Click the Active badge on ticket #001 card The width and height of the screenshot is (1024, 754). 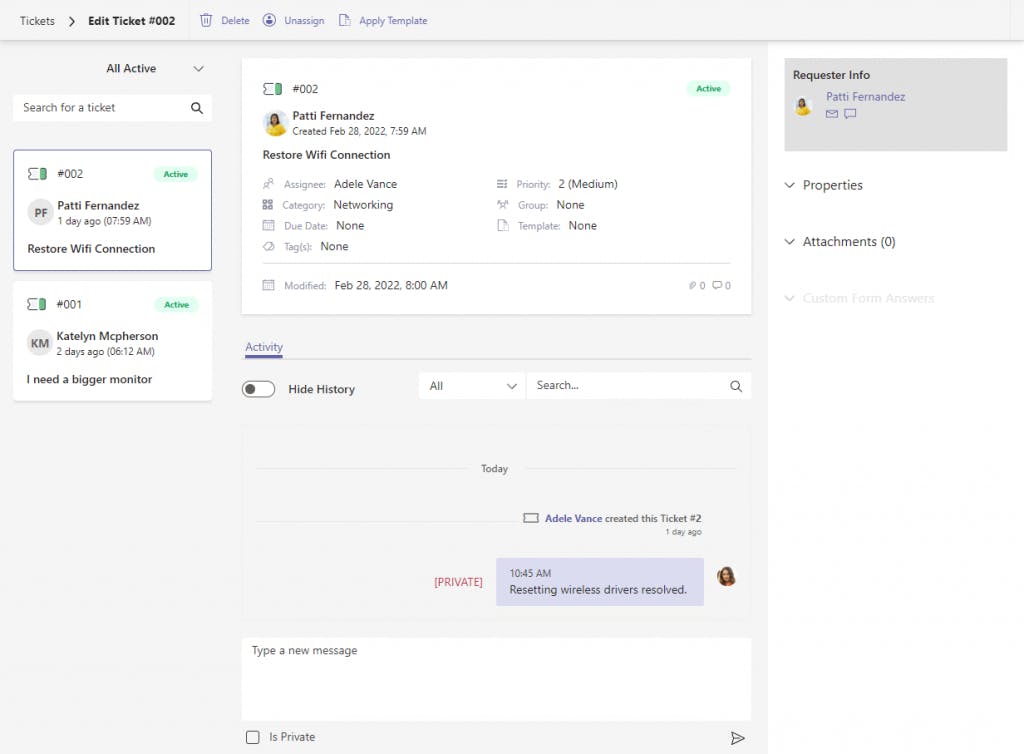click(176, 305)
